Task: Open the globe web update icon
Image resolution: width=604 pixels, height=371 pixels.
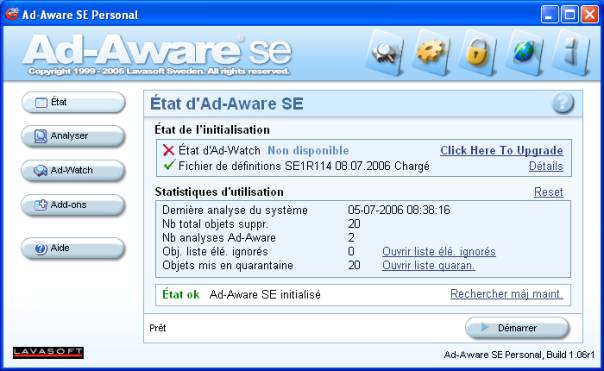Action: [524, 53]
